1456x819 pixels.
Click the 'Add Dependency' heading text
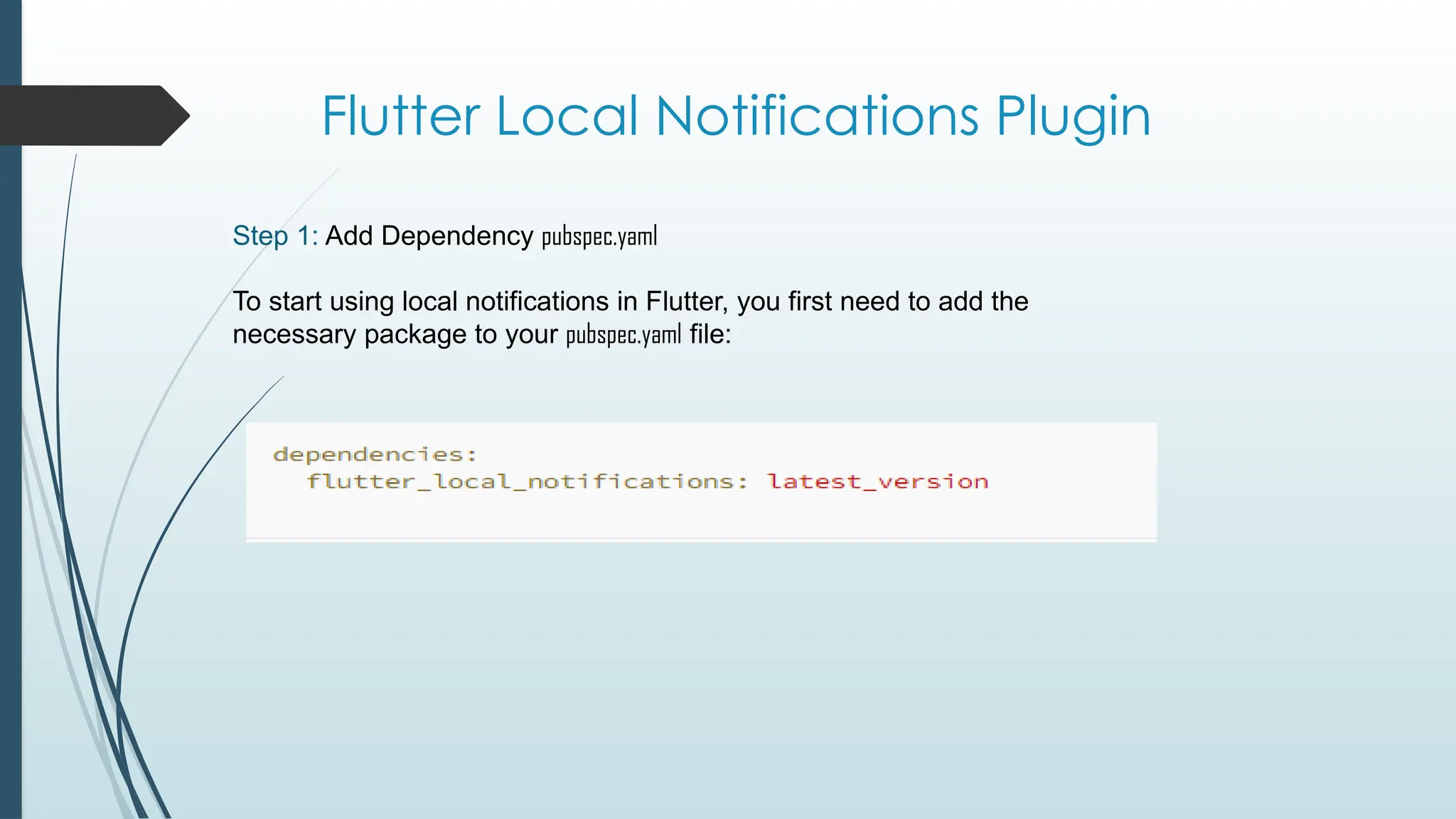coord(429,236)
